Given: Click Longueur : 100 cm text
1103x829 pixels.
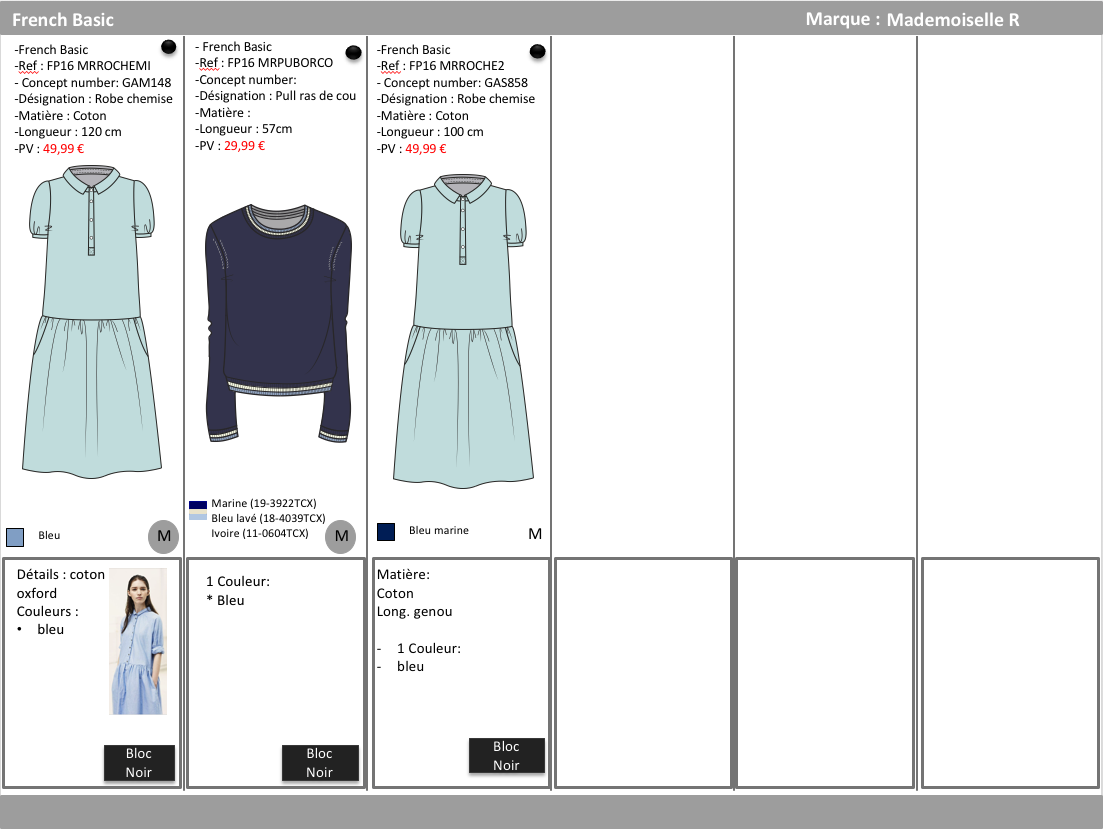Looking at the screenshot, I should (430, 132).
